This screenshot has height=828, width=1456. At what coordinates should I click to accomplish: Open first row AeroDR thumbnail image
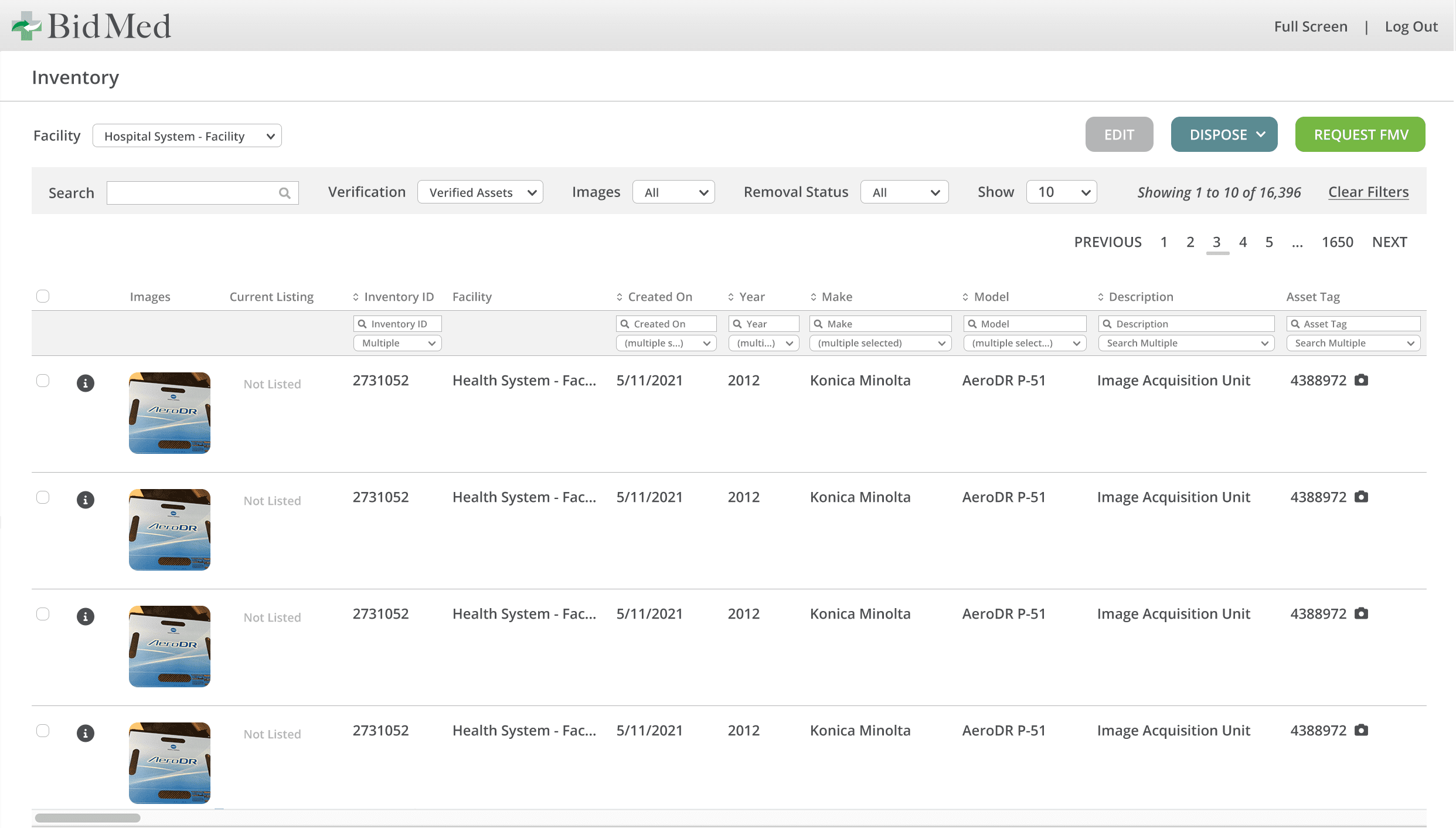pos(169,413)
